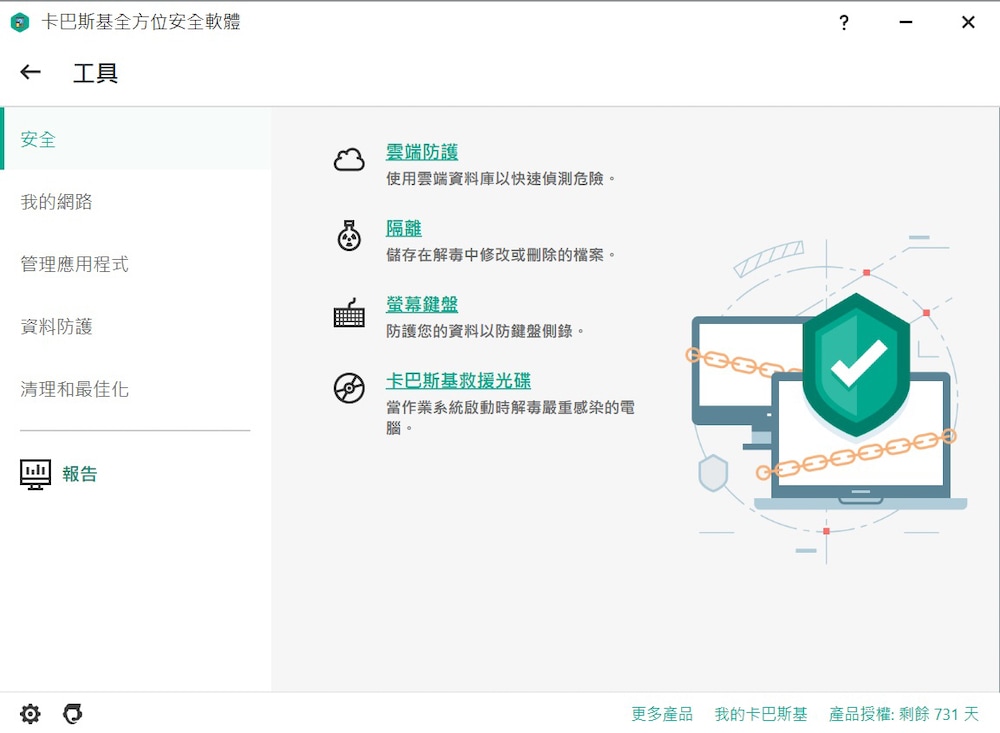The width and height of the screenshot is (1000, 733).
Task: Launch the 螢幕鍵盤 link
Action: pyautogui.click(x=422, y=304)
